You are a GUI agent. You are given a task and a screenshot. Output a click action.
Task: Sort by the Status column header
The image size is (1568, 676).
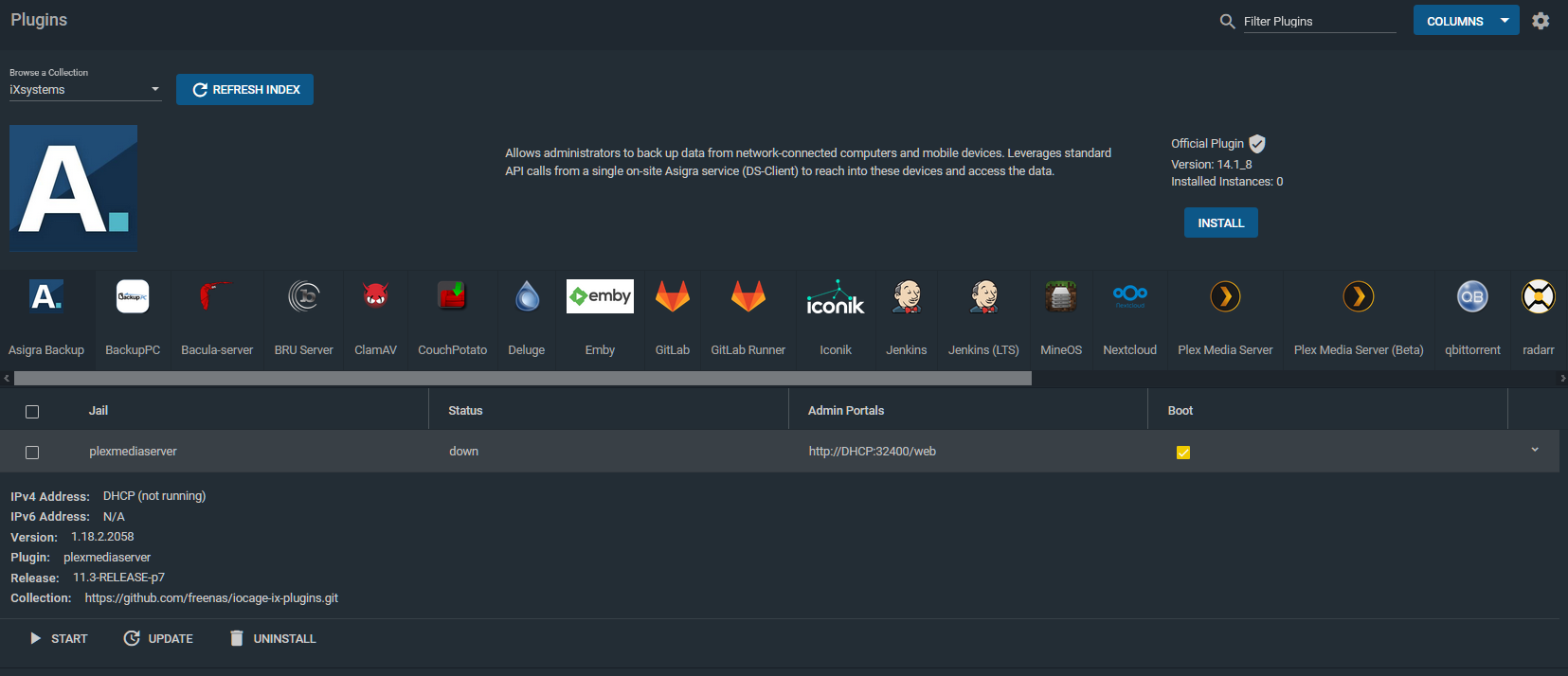click(x=465, y=411)
